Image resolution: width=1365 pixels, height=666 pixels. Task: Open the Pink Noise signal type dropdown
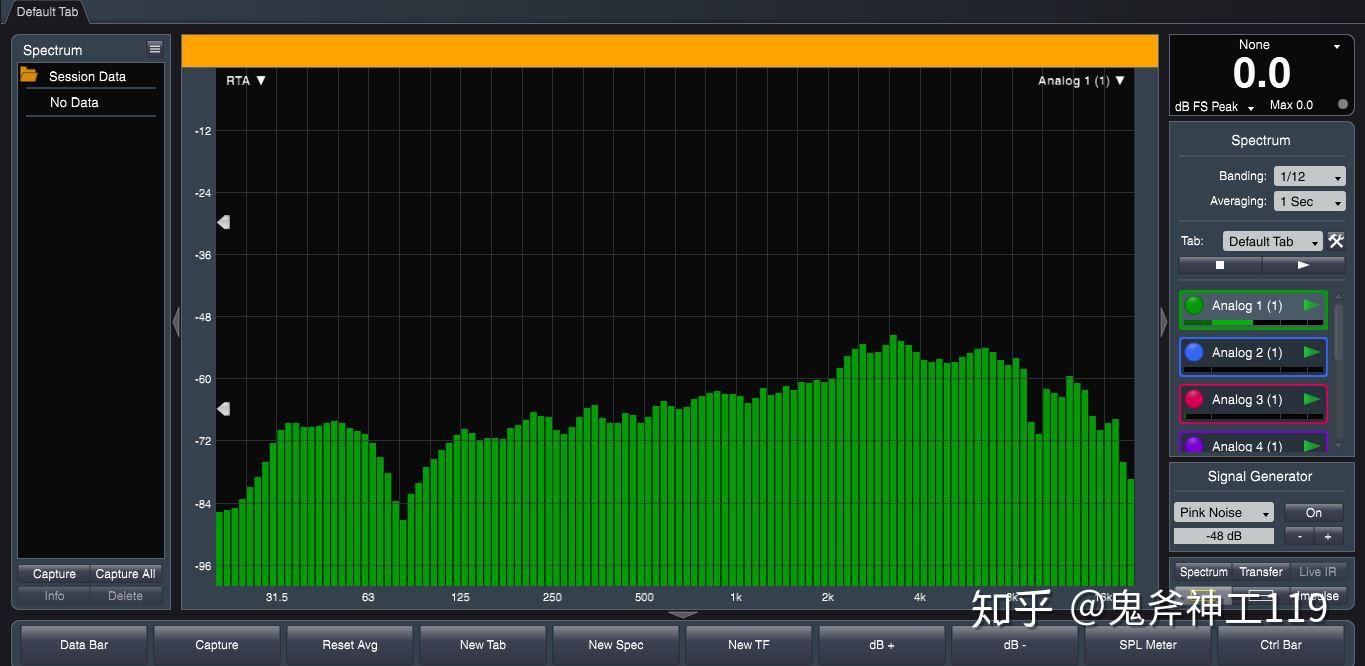pos(1224,512)
